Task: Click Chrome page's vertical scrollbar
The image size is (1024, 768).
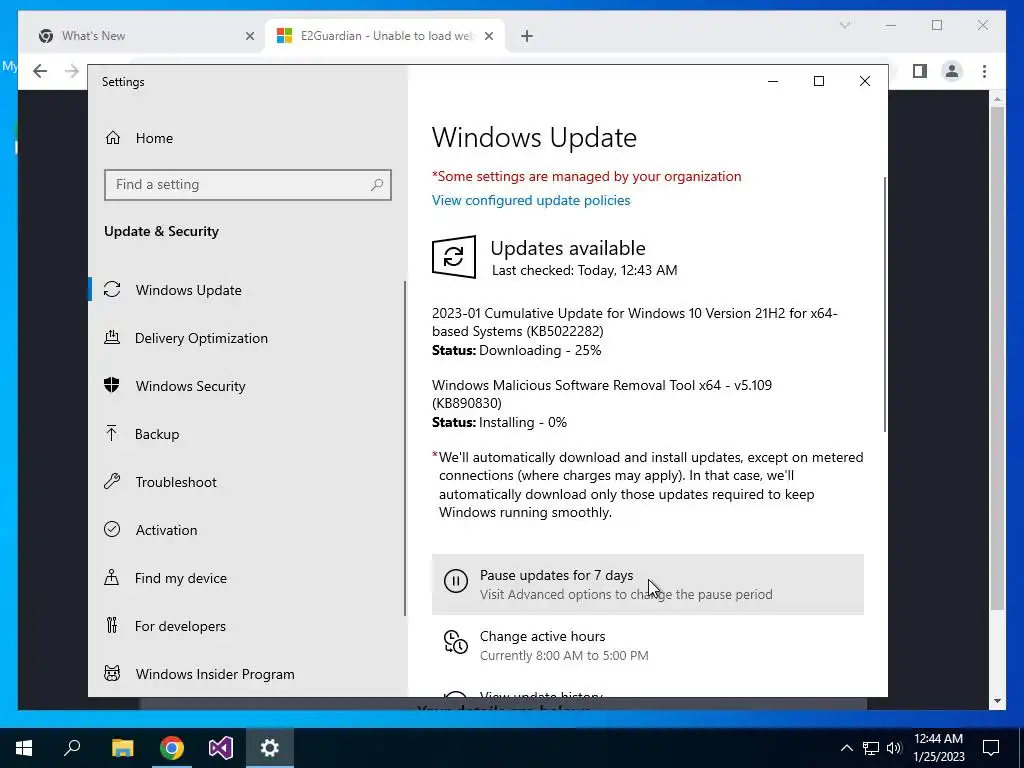Action: click(997, 358)
